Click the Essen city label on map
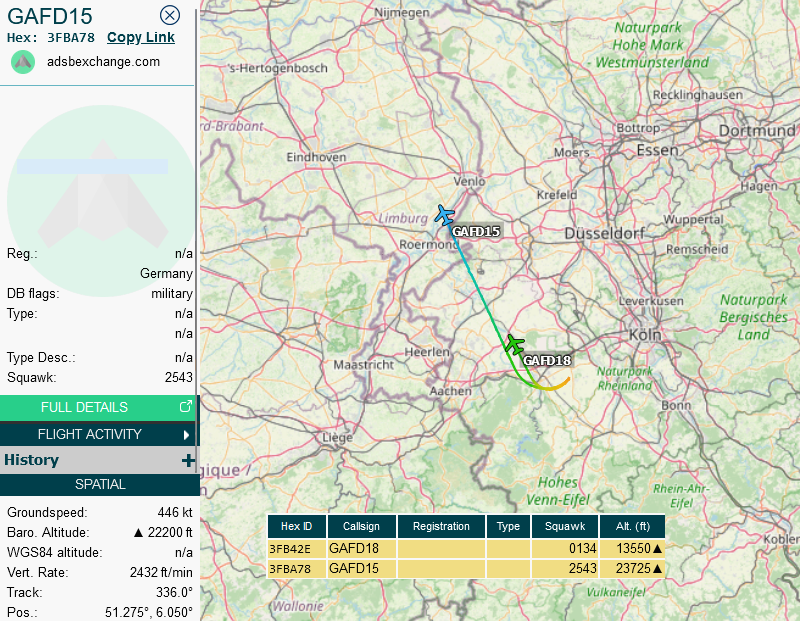Viewport: 800px width, 621px height. [658, 151]
